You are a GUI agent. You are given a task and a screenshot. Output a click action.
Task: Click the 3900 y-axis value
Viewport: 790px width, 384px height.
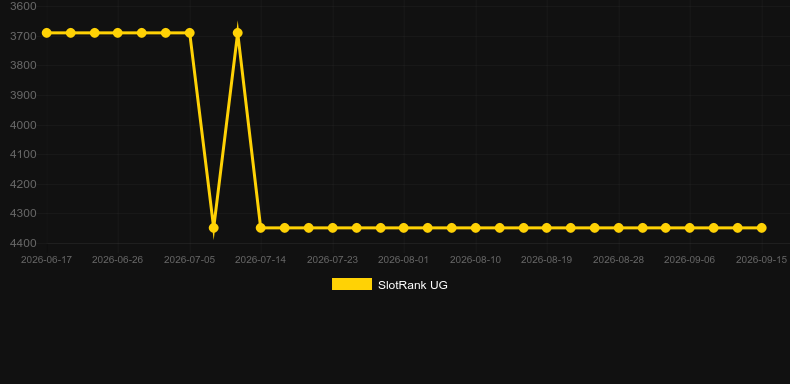click(23, 95)
